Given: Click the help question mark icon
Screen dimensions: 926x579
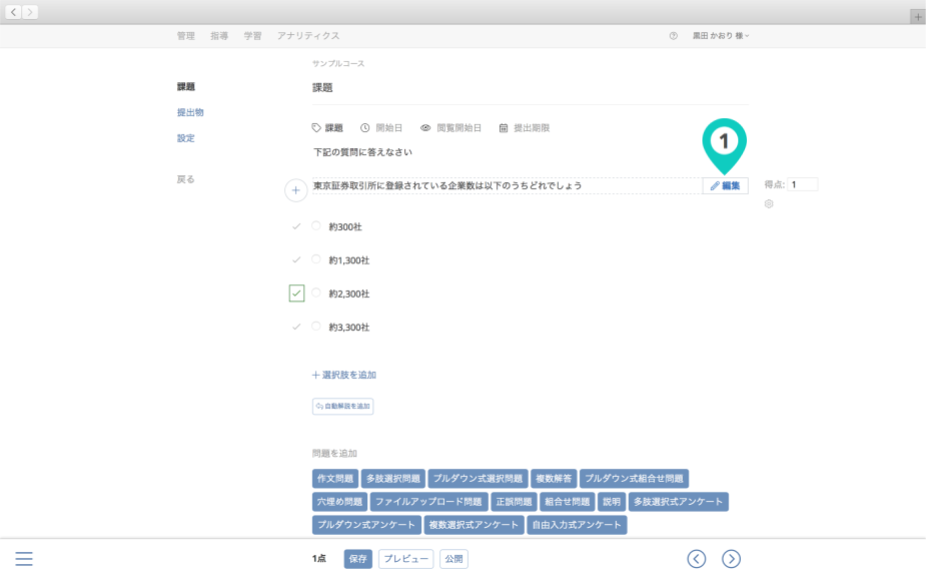Looking at the screenshot, I should point(673,36).
